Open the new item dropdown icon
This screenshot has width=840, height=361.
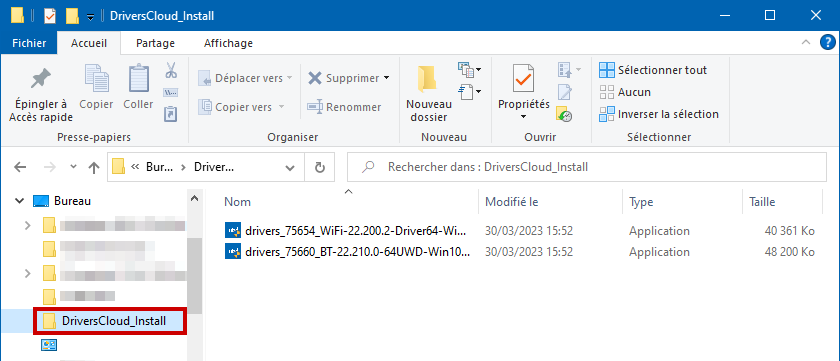pos(469,70)
